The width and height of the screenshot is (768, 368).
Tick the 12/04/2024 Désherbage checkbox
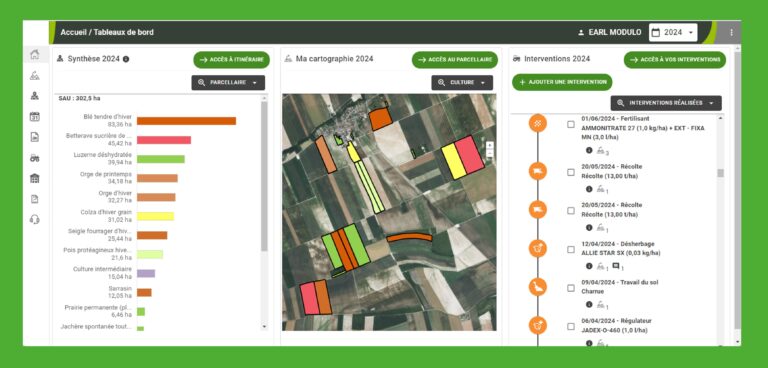point(571,249)
